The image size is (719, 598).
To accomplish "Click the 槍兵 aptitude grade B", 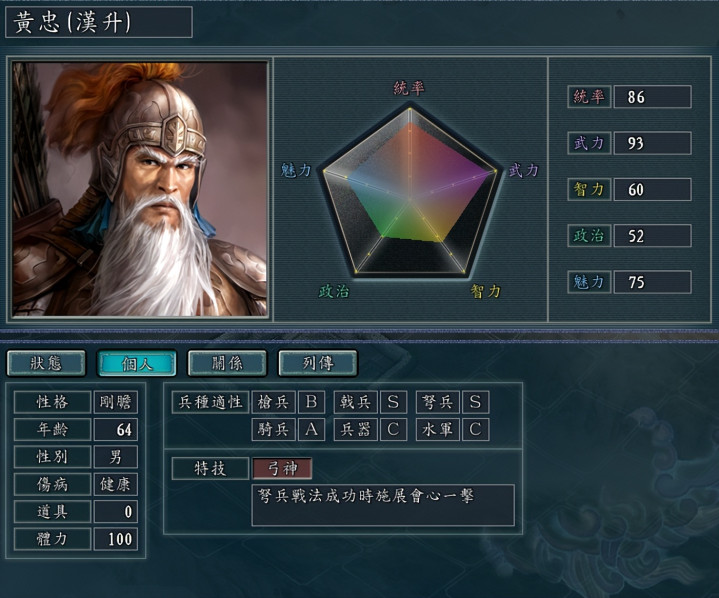I will 311,402.
